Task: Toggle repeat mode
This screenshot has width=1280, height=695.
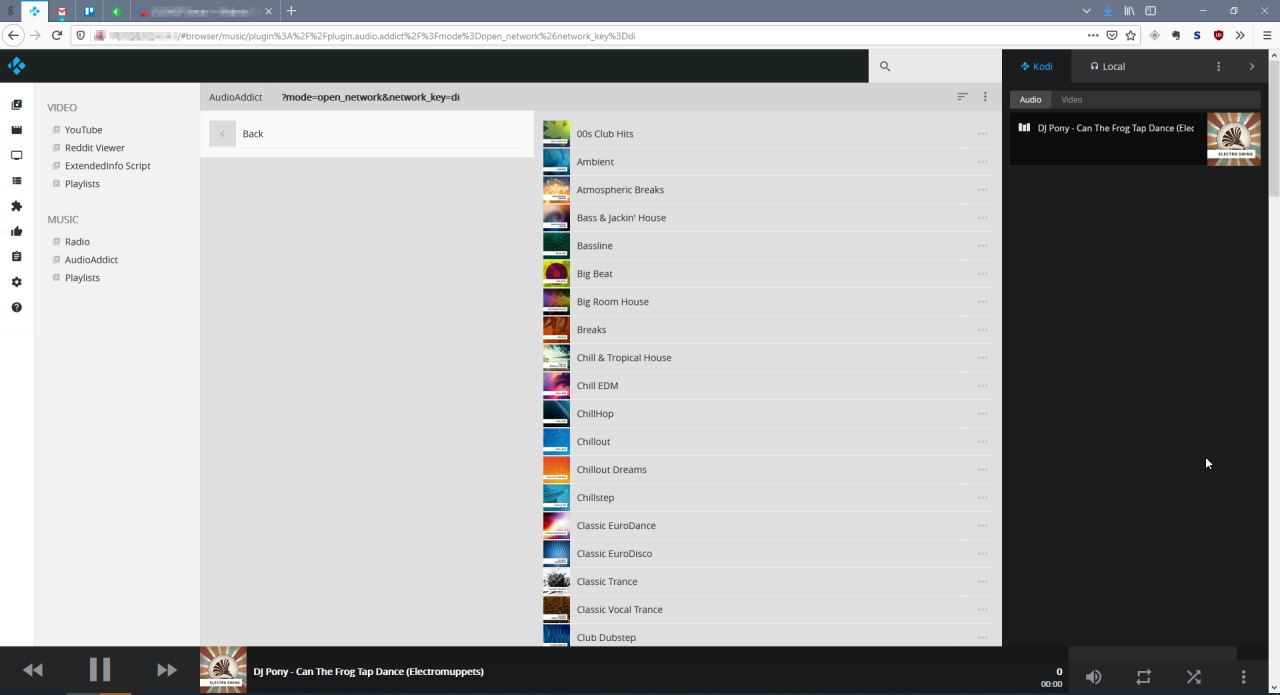Action: 1144,677
